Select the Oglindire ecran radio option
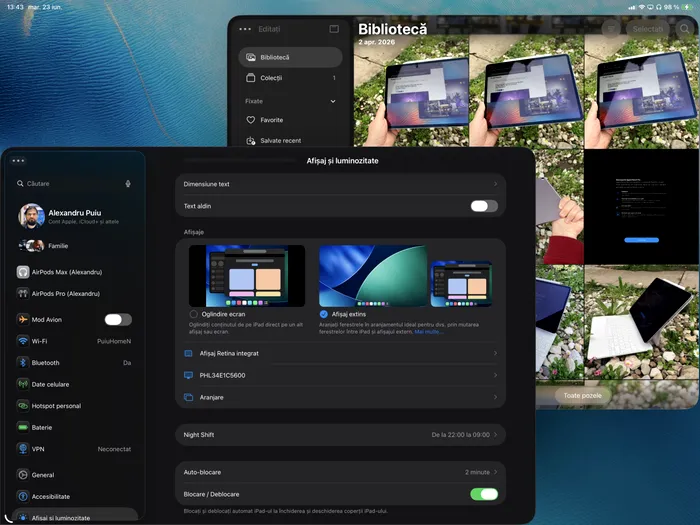 (193, 314)
